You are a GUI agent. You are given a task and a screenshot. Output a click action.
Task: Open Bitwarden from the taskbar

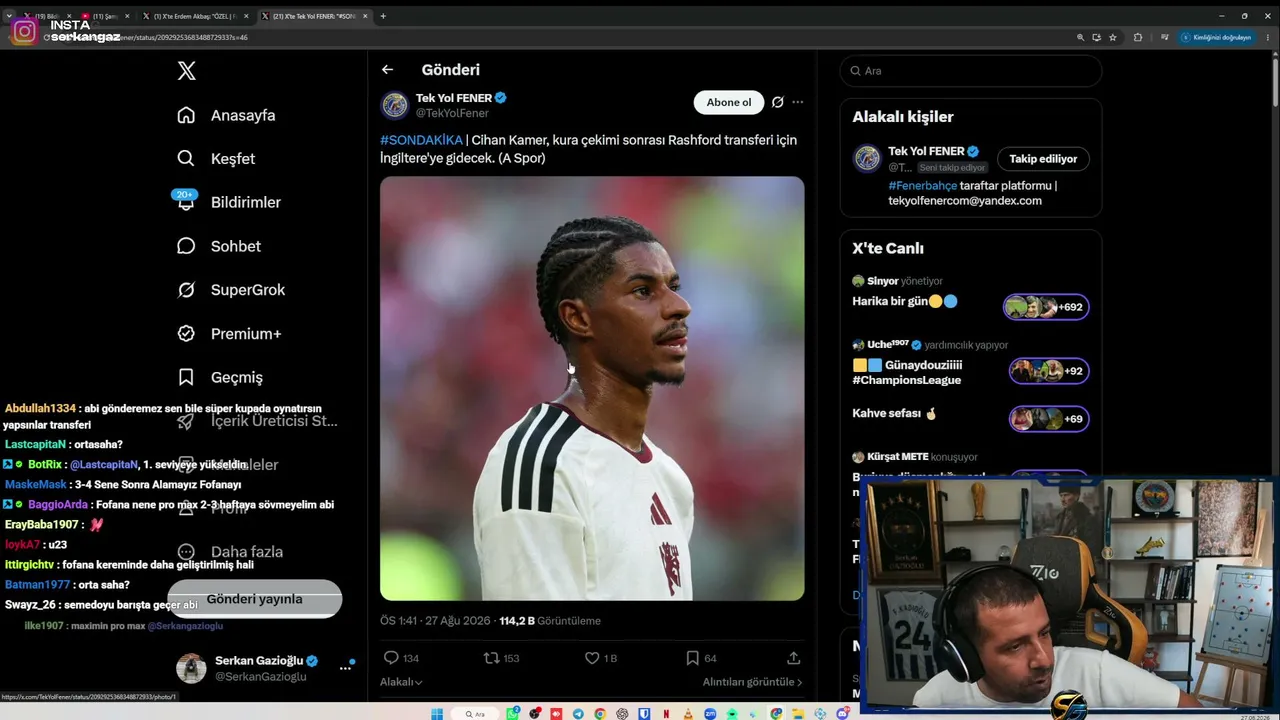(x=644, y=714)
